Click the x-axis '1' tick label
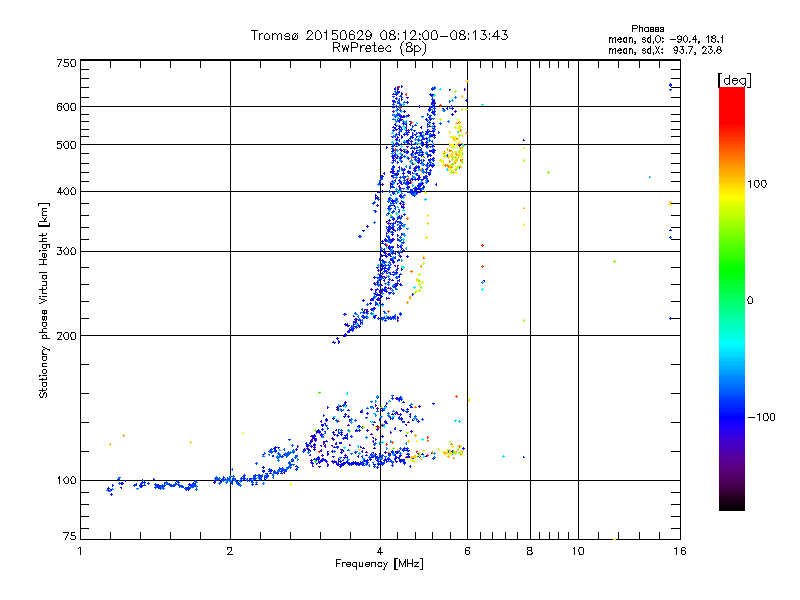The image size is (800, 600). pos(80,551)
